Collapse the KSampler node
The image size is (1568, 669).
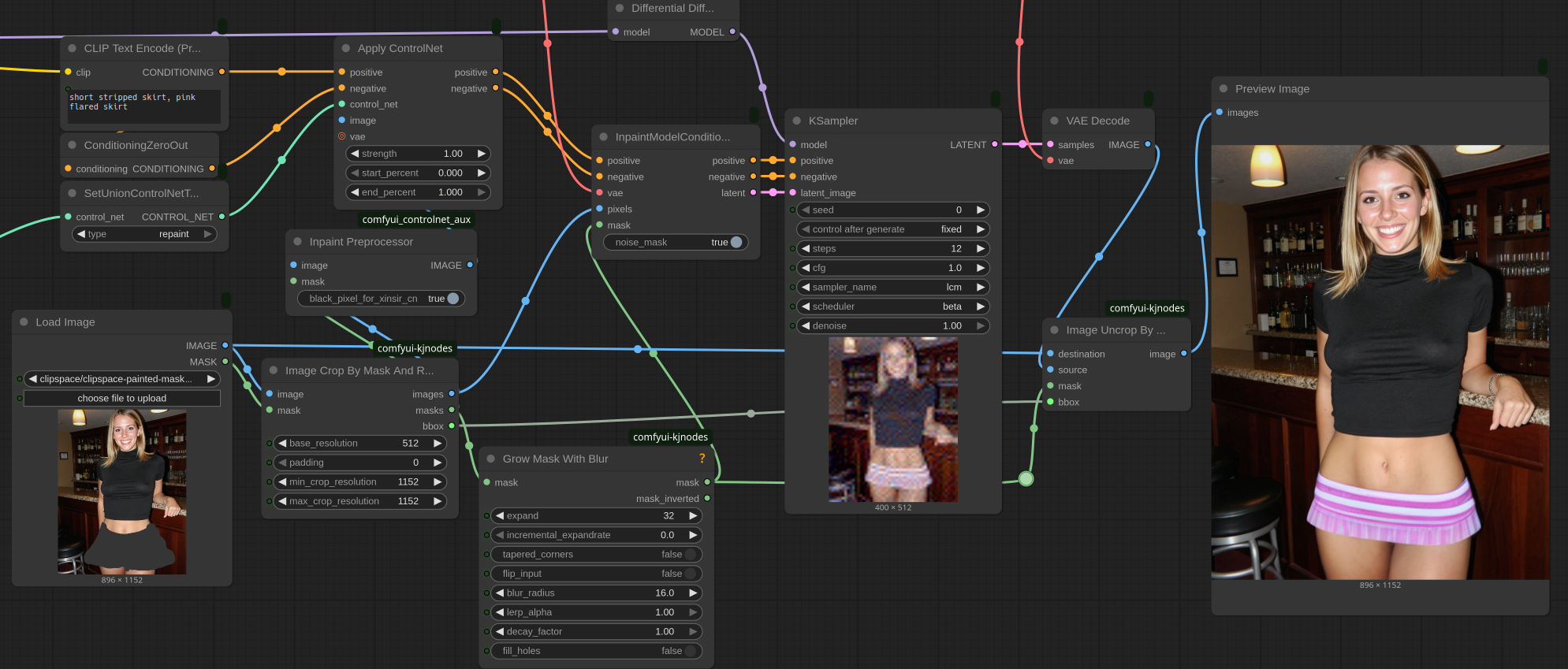(797, 121)
